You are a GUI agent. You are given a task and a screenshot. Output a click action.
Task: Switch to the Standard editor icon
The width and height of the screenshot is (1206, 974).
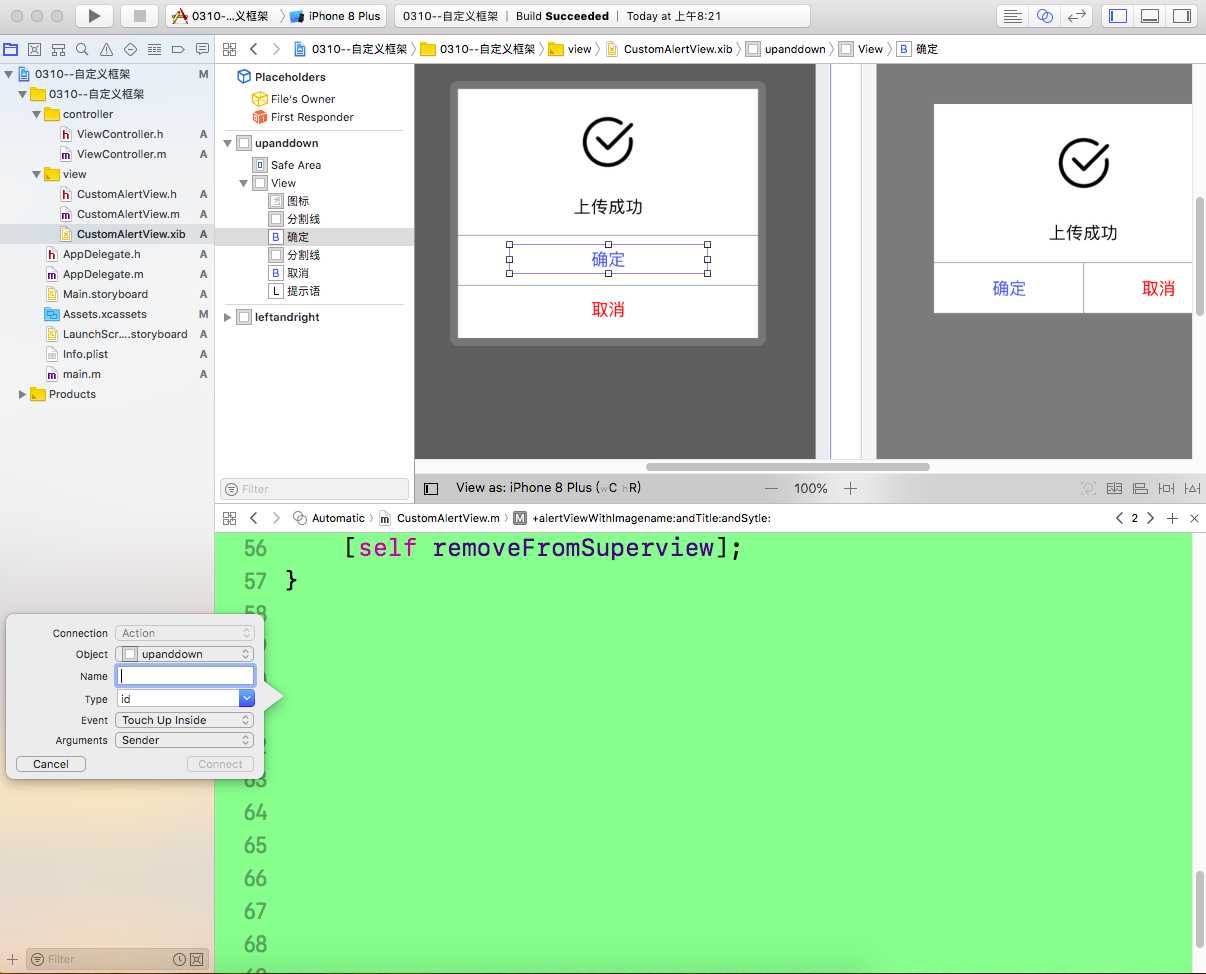[x=1013, y=16]
